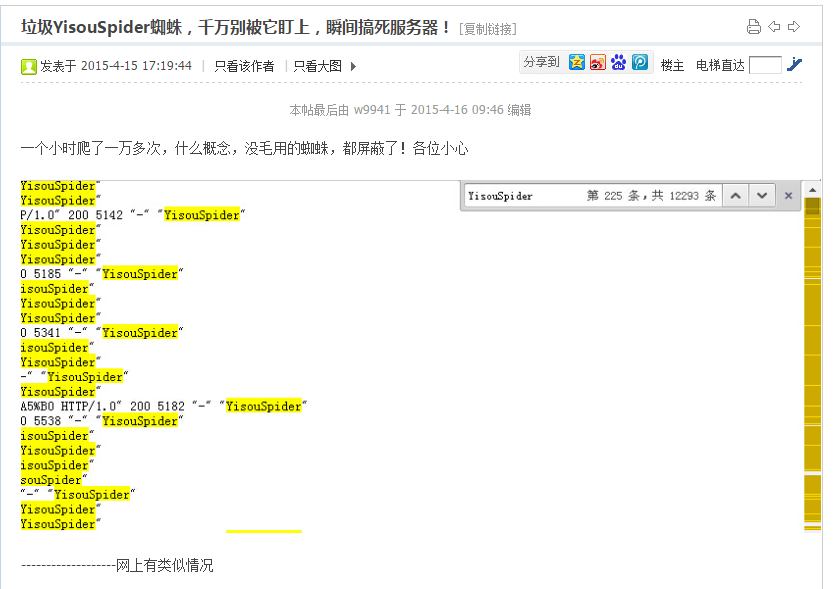Viewport: 838px width, 589px height.
Task: Share to Tencent Pengyou icon
Action: tap(640, 62)
